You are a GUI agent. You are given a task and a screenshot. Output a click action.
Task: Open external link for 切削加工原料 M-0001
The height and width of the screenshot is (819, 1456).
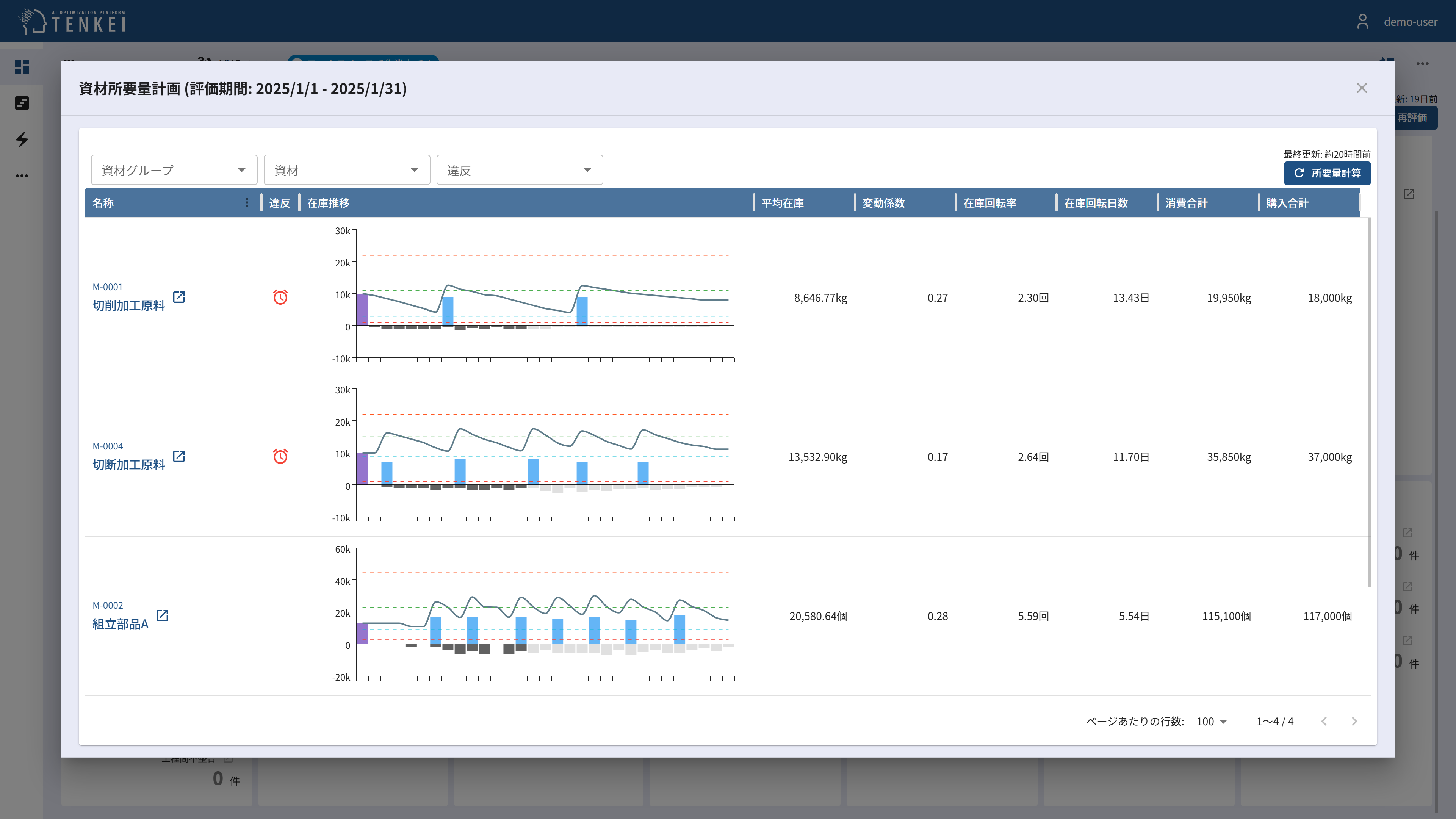click(178, 297)
